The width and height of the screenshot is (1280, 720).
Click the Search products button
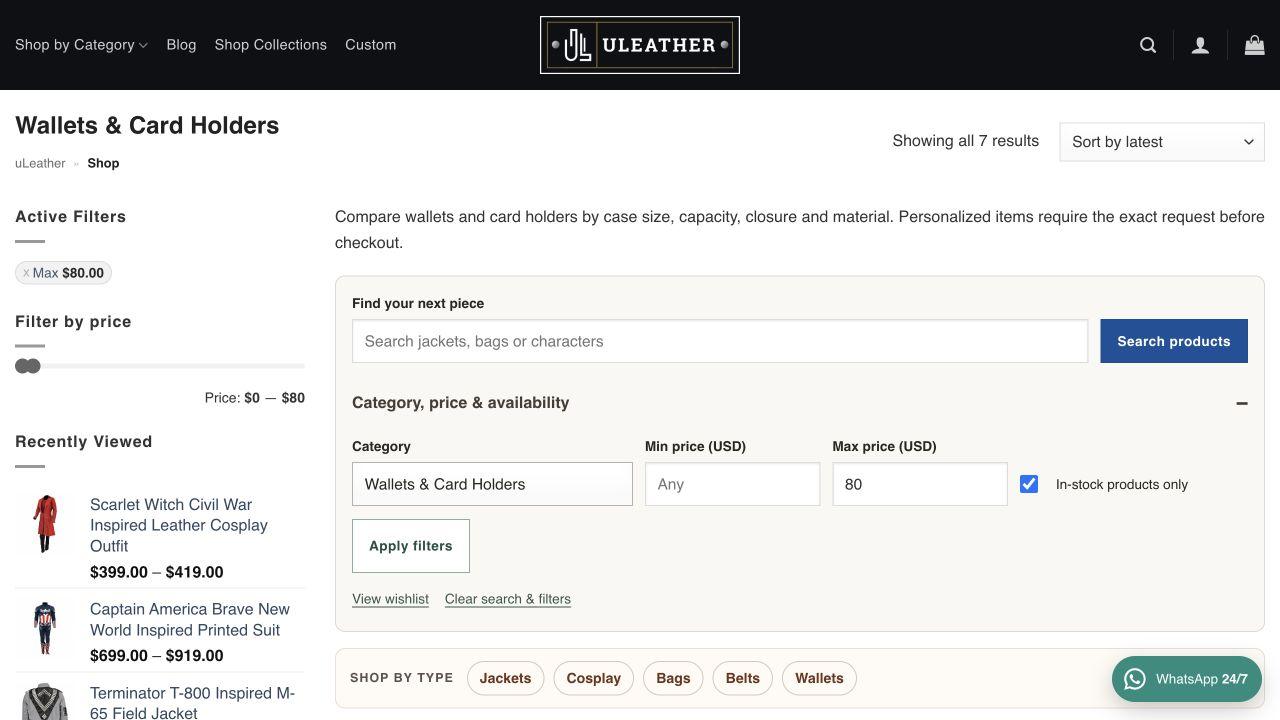(x=1174, y=341)
